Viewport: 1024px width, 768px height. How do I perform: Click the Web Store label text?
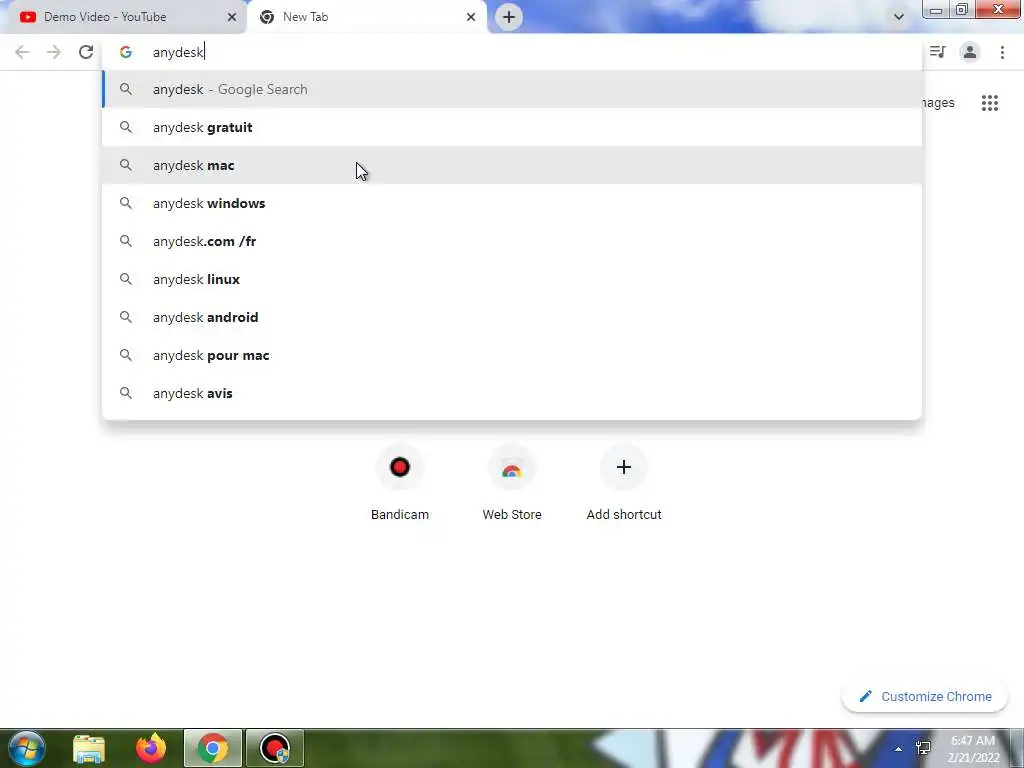click(x=512, y=515)
